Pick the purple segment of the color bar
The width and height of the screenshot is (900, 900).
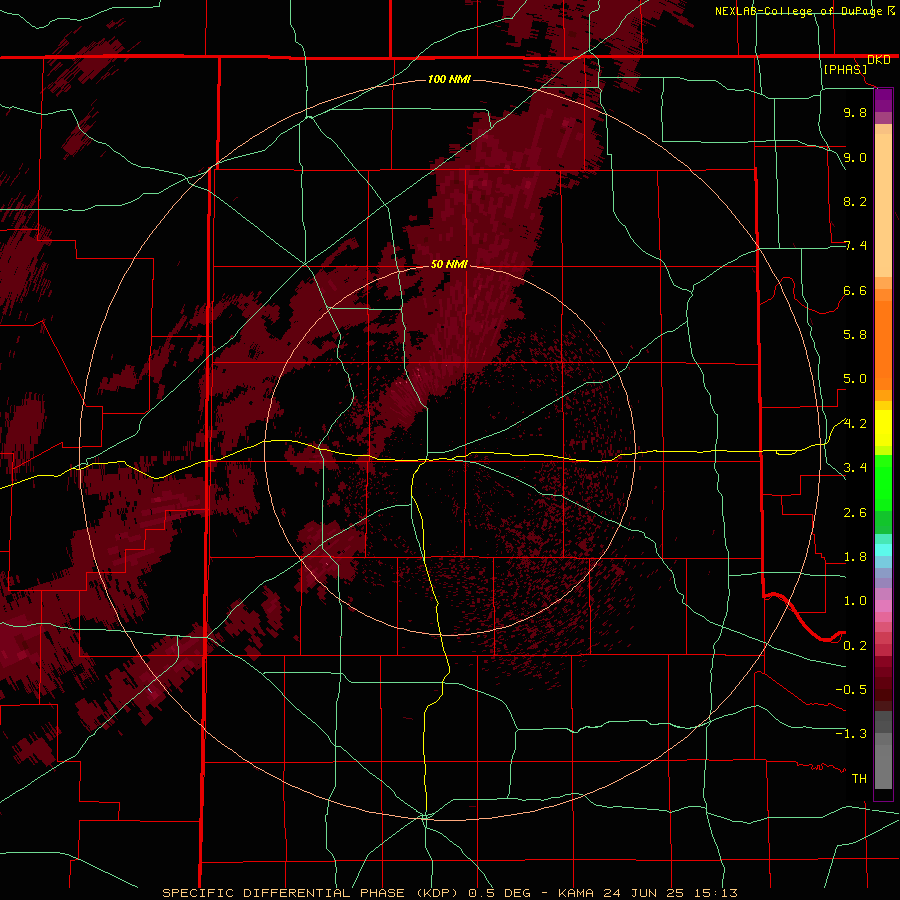883,100
